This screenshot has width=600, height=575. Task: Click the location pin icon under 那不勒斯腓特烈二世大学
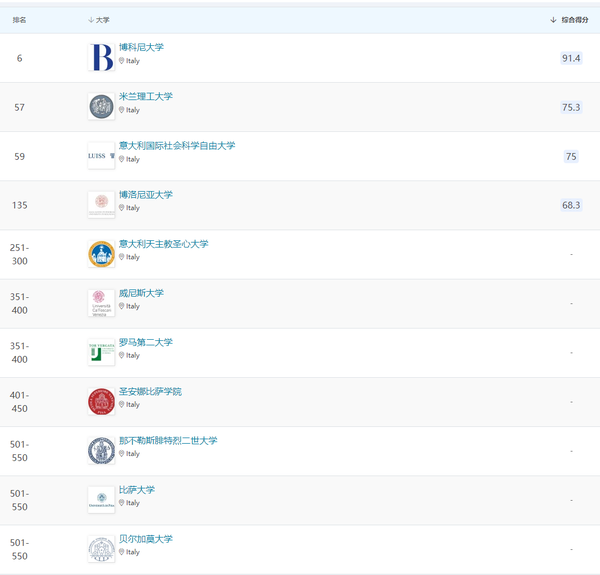pos(121,453)
